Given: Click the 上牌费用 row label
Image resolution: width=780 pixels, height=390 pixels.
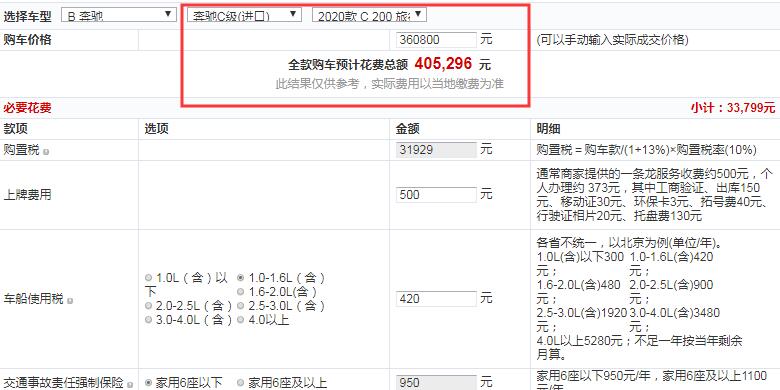Looking at the screenshot, I should coord(27,195).
